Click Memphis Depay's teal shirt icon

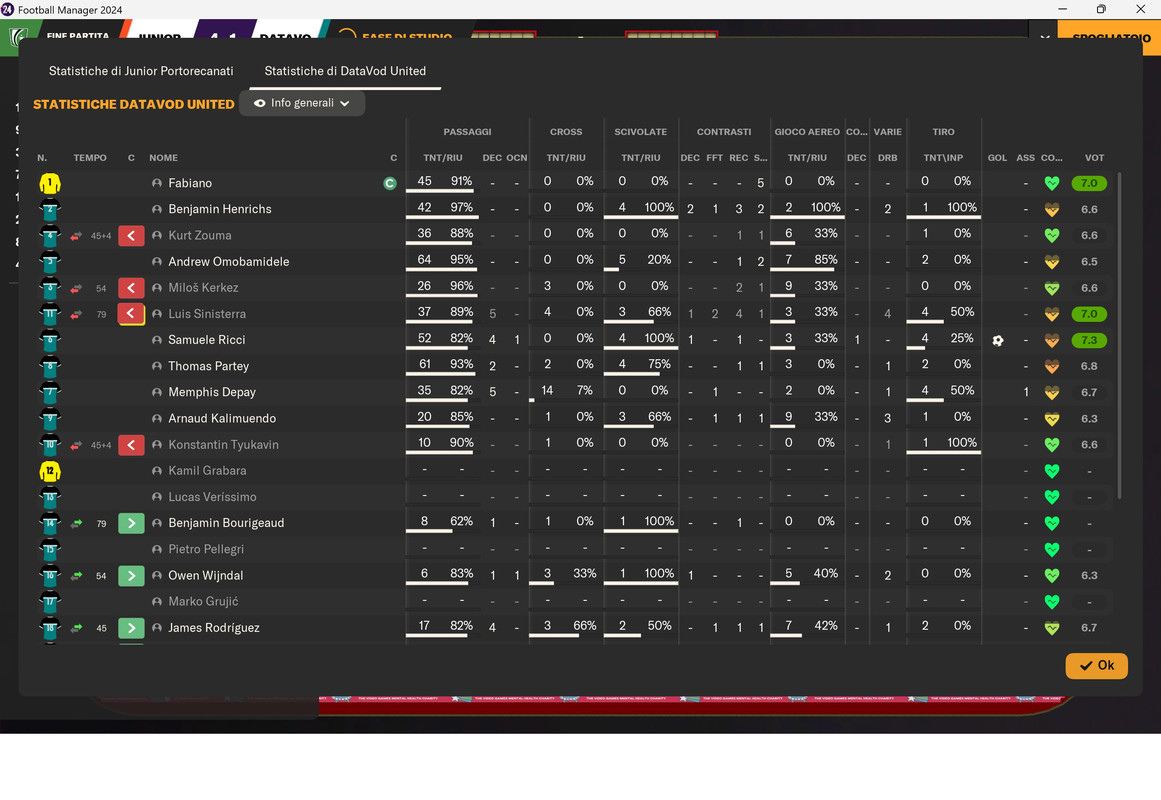(50, 393)
